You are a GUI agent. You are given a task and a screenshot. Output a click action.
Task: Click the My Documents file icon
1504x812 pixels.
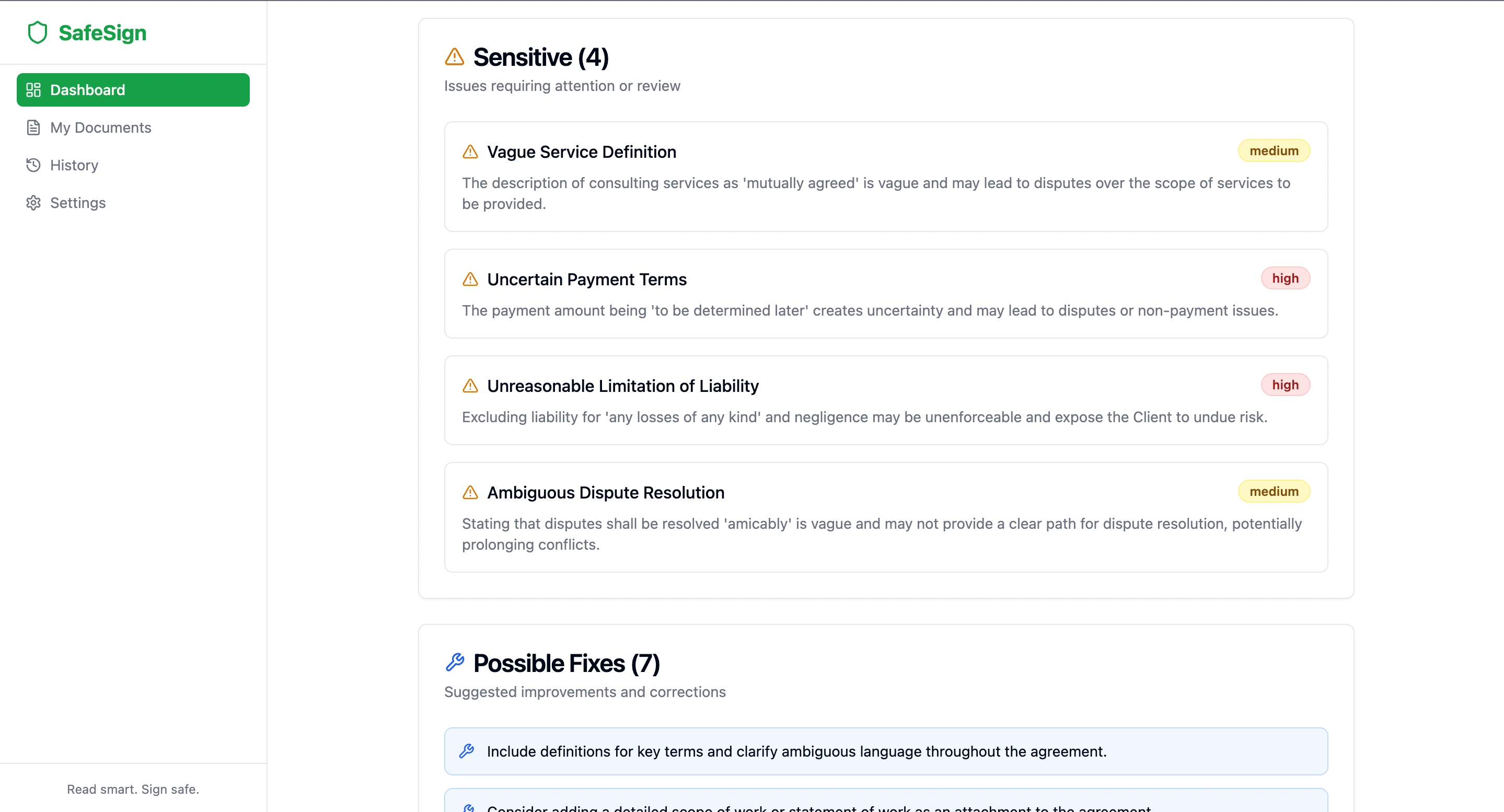point(33,128)
